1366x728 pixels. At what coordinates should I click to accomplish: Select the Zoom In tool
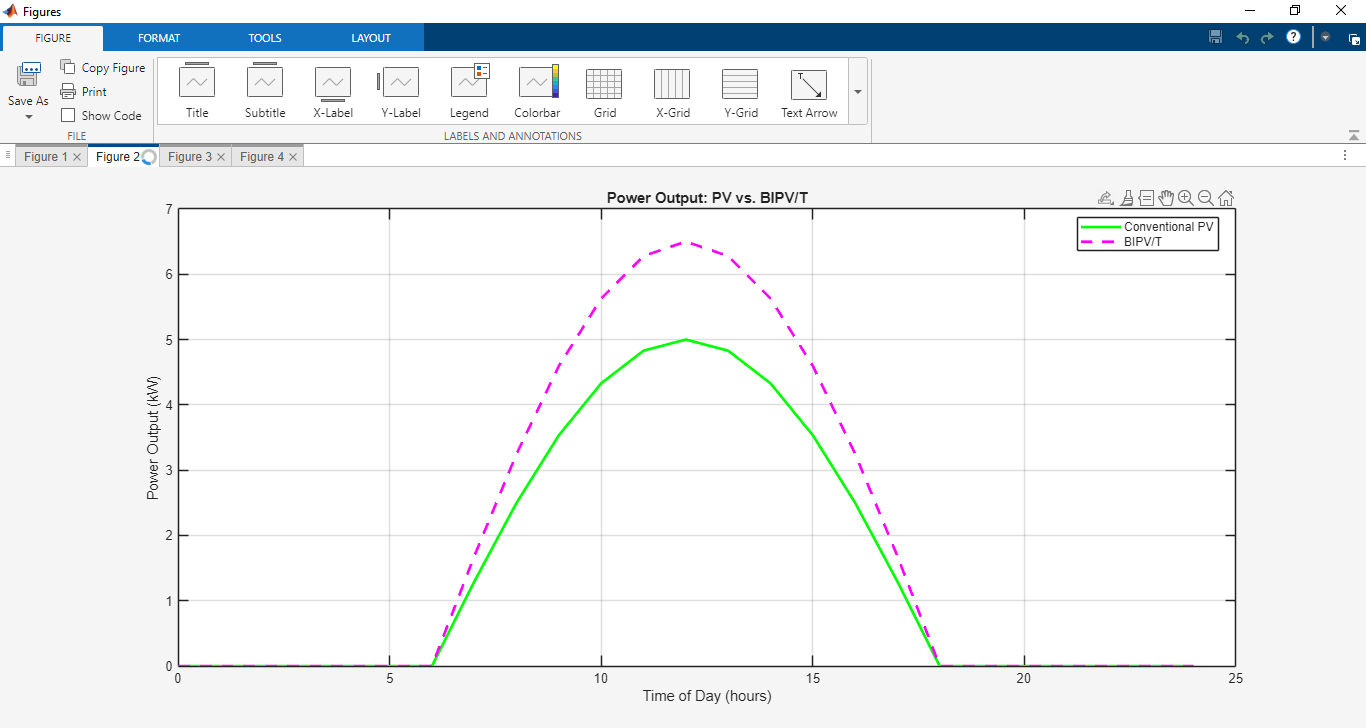click(1186, 198)
